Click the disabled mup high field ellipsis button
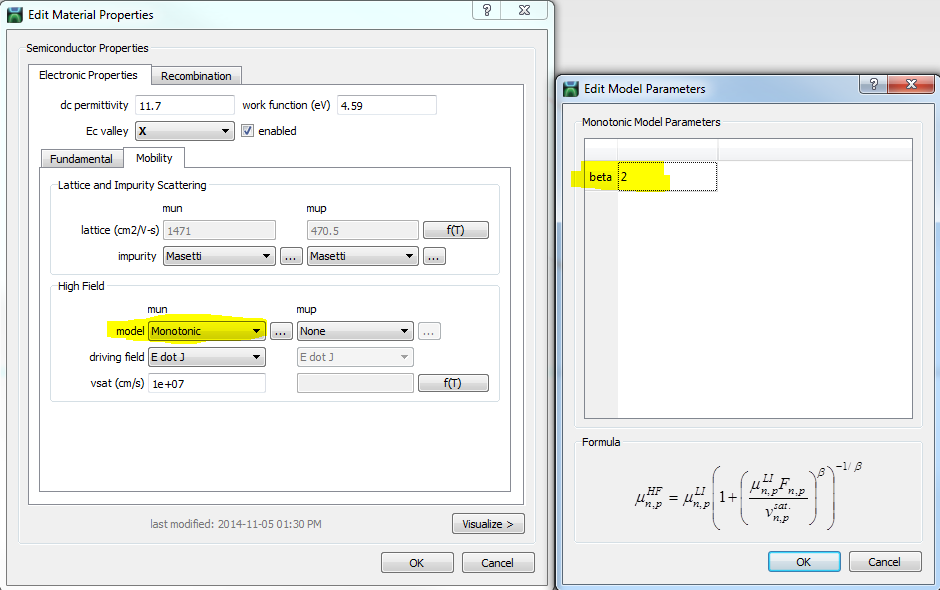Image resolution: width=940 pixels, height=590 pixels. (x=429, y=331)
